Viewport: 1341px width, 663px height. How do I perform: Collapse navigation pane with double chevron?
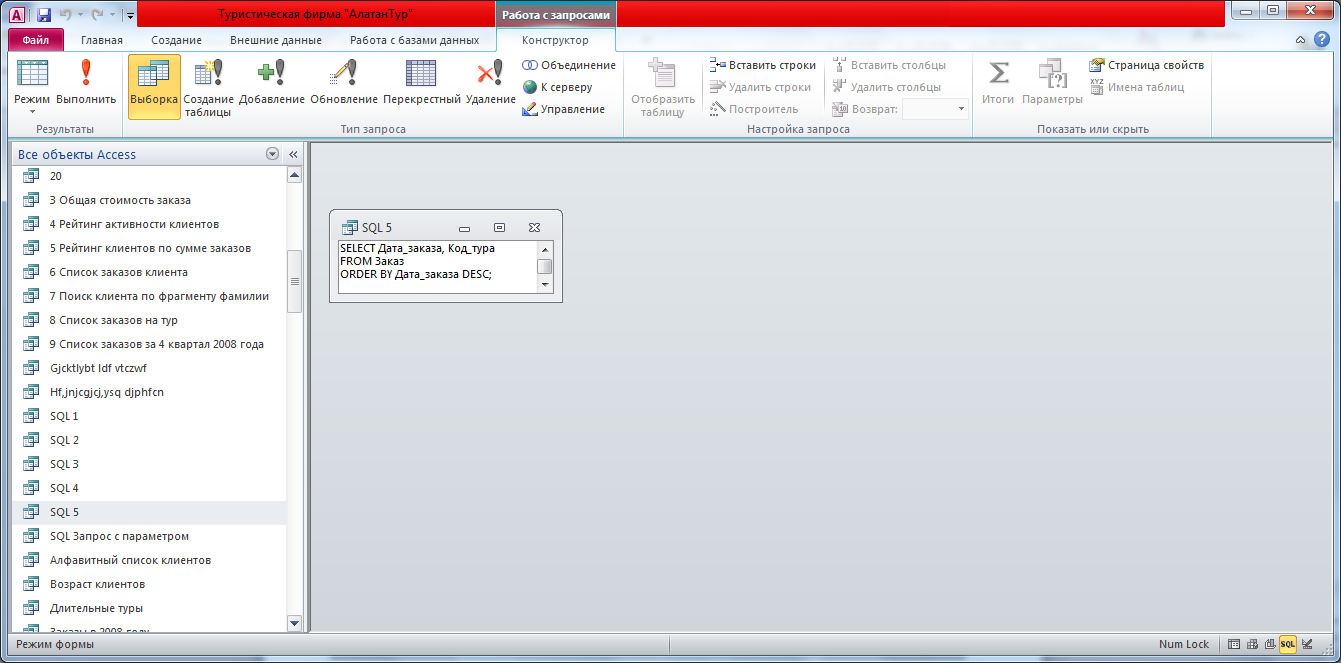click(293, 154)
